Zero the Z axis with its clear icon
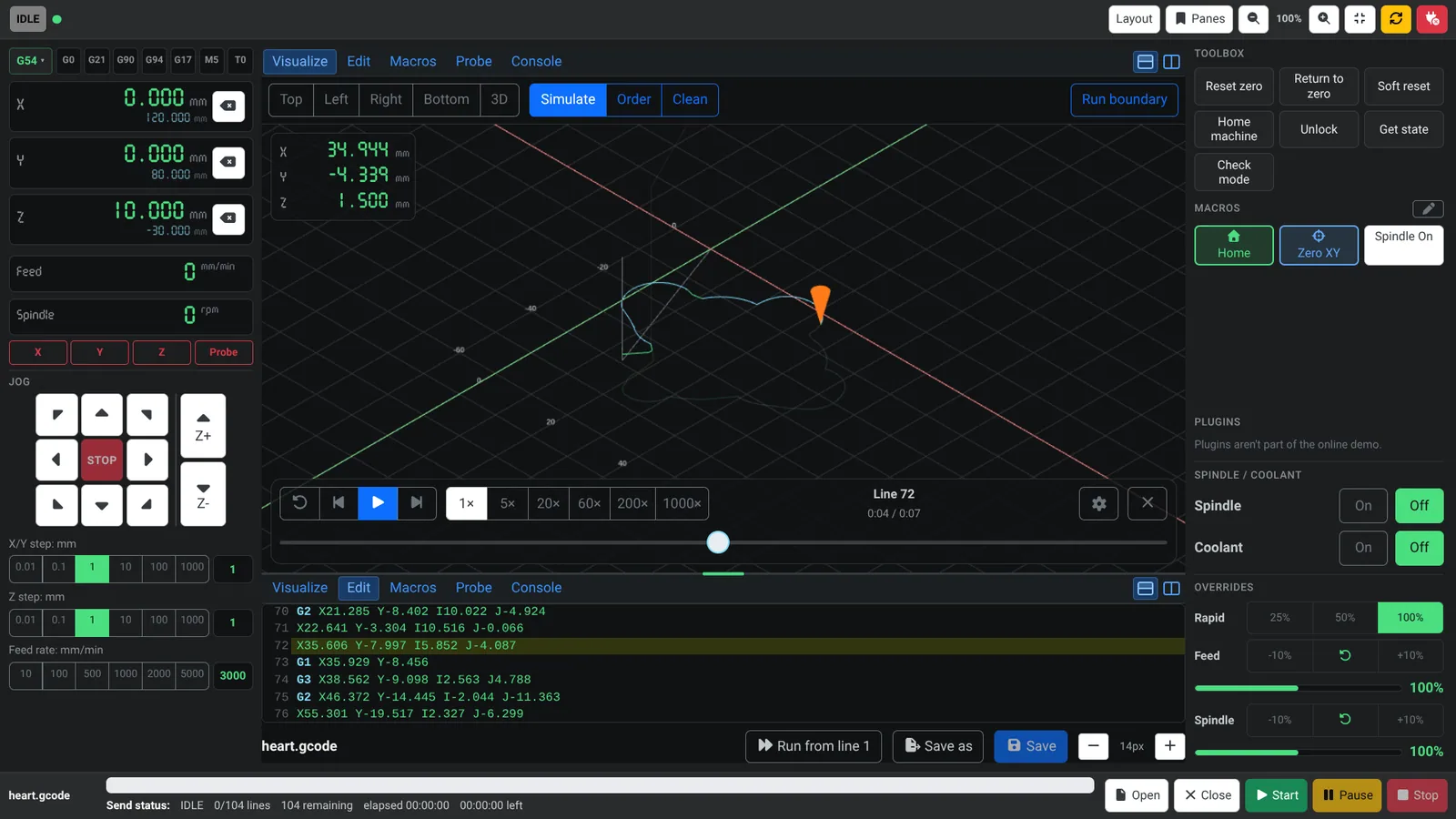1456x819 pixels. click(228, 218)
